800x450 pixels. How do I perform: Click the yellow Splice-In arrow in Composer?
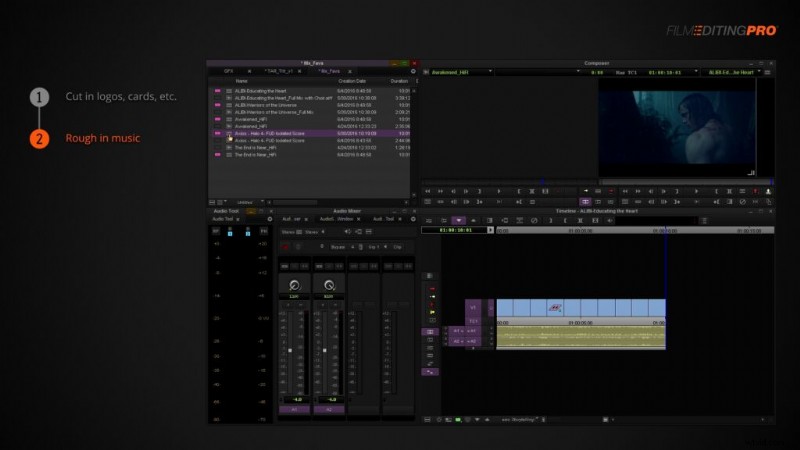[586, 191]
